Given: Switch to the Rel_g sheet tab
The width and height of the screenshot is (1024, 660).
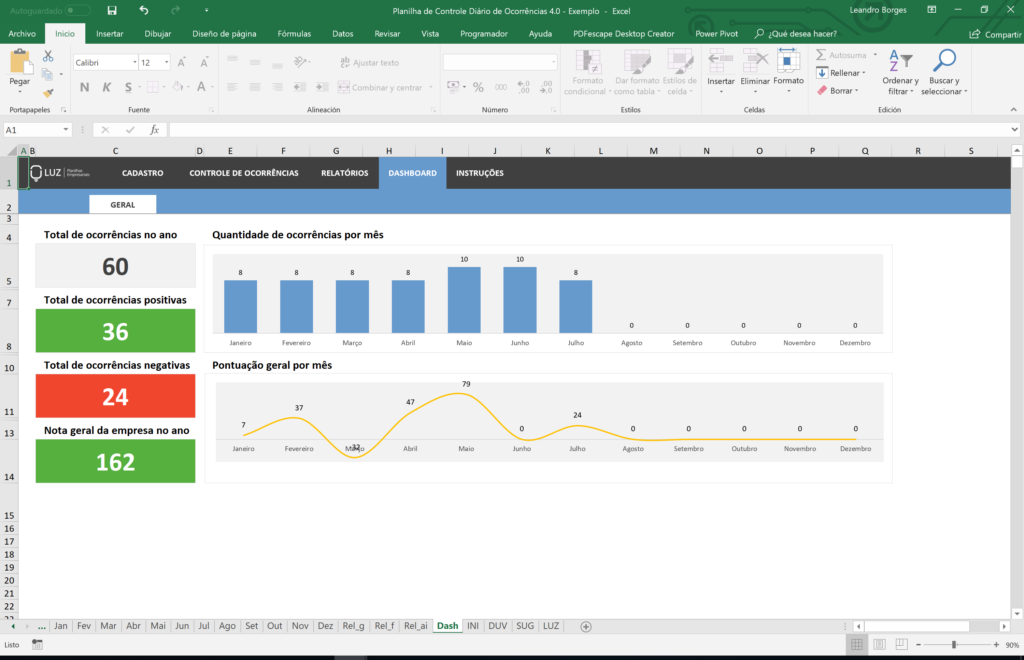Looking at the screenshot, I should click(353, 626).
